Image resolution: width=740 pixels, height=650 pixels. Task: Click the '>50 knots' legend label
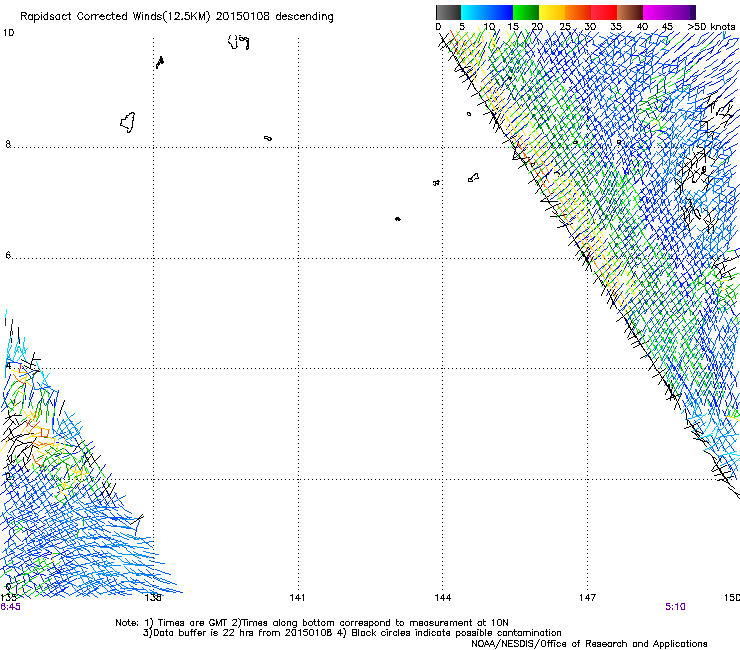tap(711, 26)
